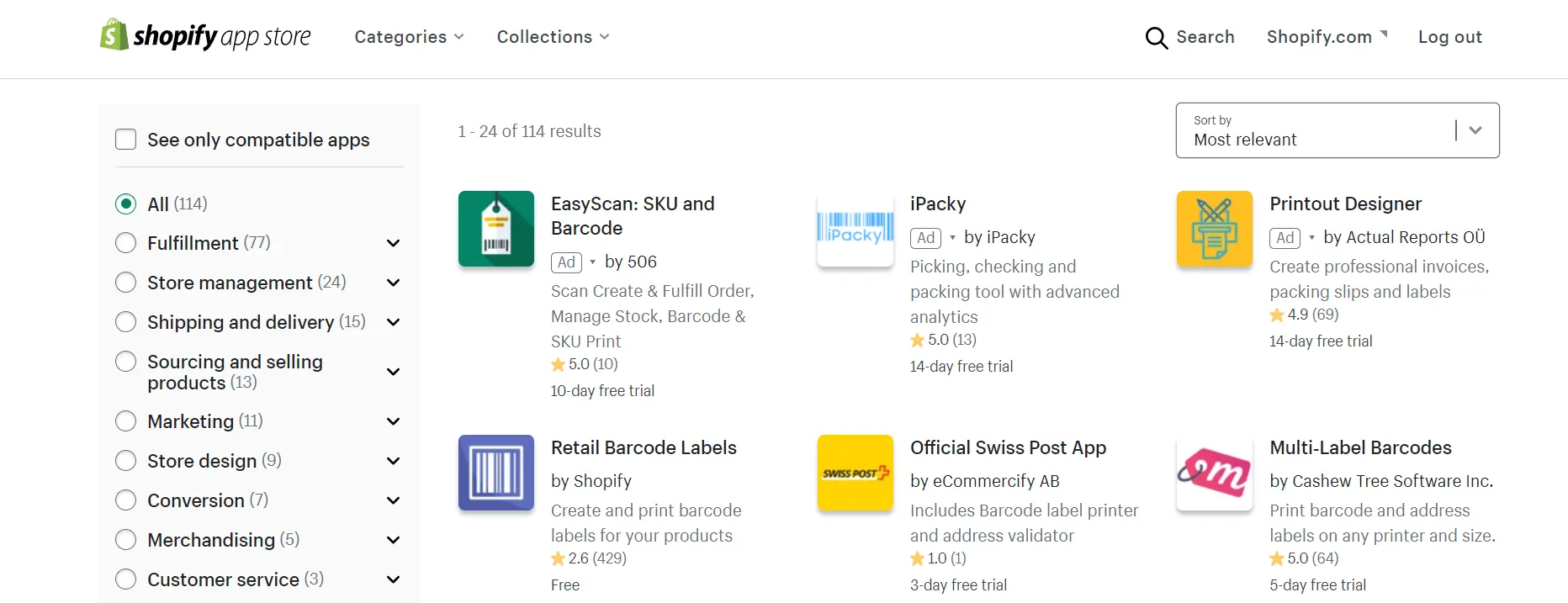
Task: Click the Shopify app store logo
Action: [205, 35]
